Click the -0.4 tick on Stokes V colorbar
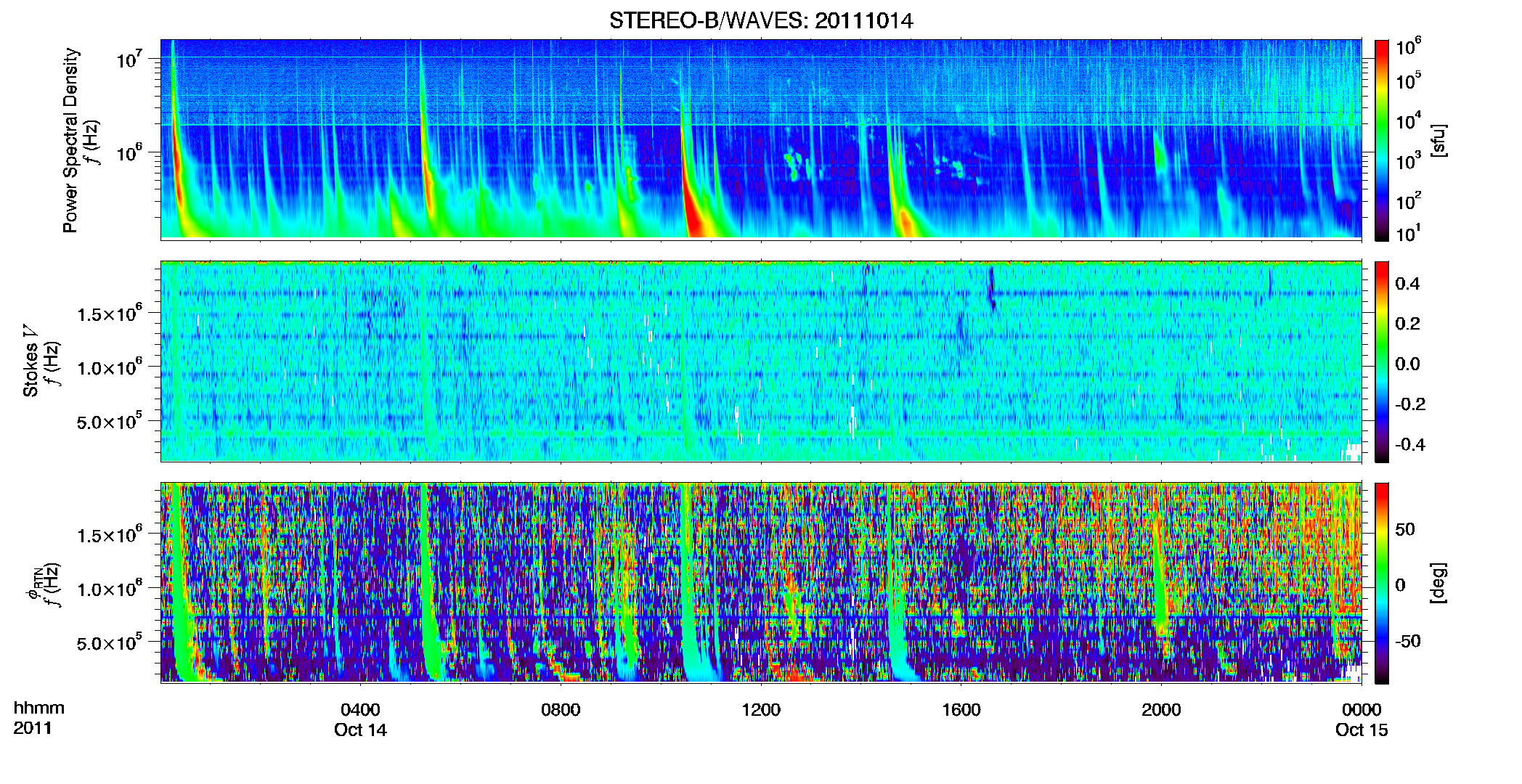This screenshot has width=1522, height=784. coord(1410,444)
